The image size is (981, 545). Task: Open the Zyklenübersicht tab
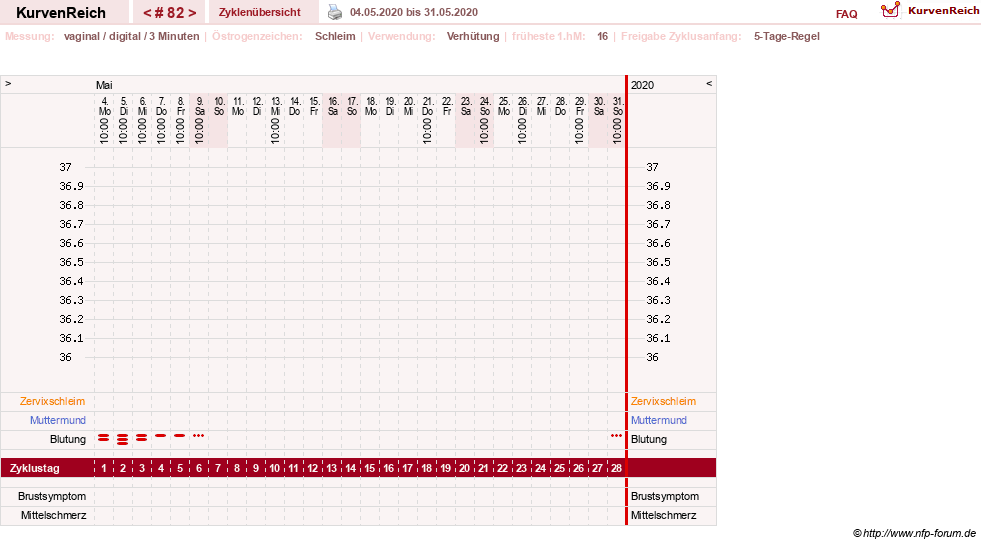click(260, 13)
